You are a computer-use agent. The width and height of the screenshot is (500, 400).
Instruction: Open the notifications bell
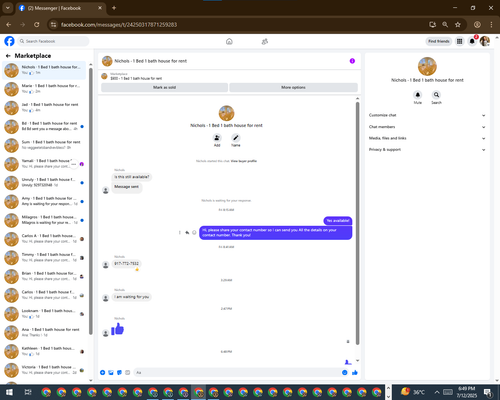tap(472, 41)
